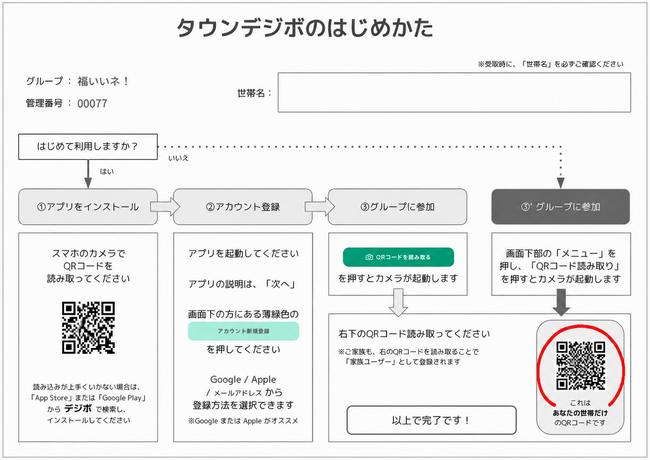Viewport: 650px width, 460px height.
Task: Click the text 「App Store」または「Google Play」
Action: [88, 398]
